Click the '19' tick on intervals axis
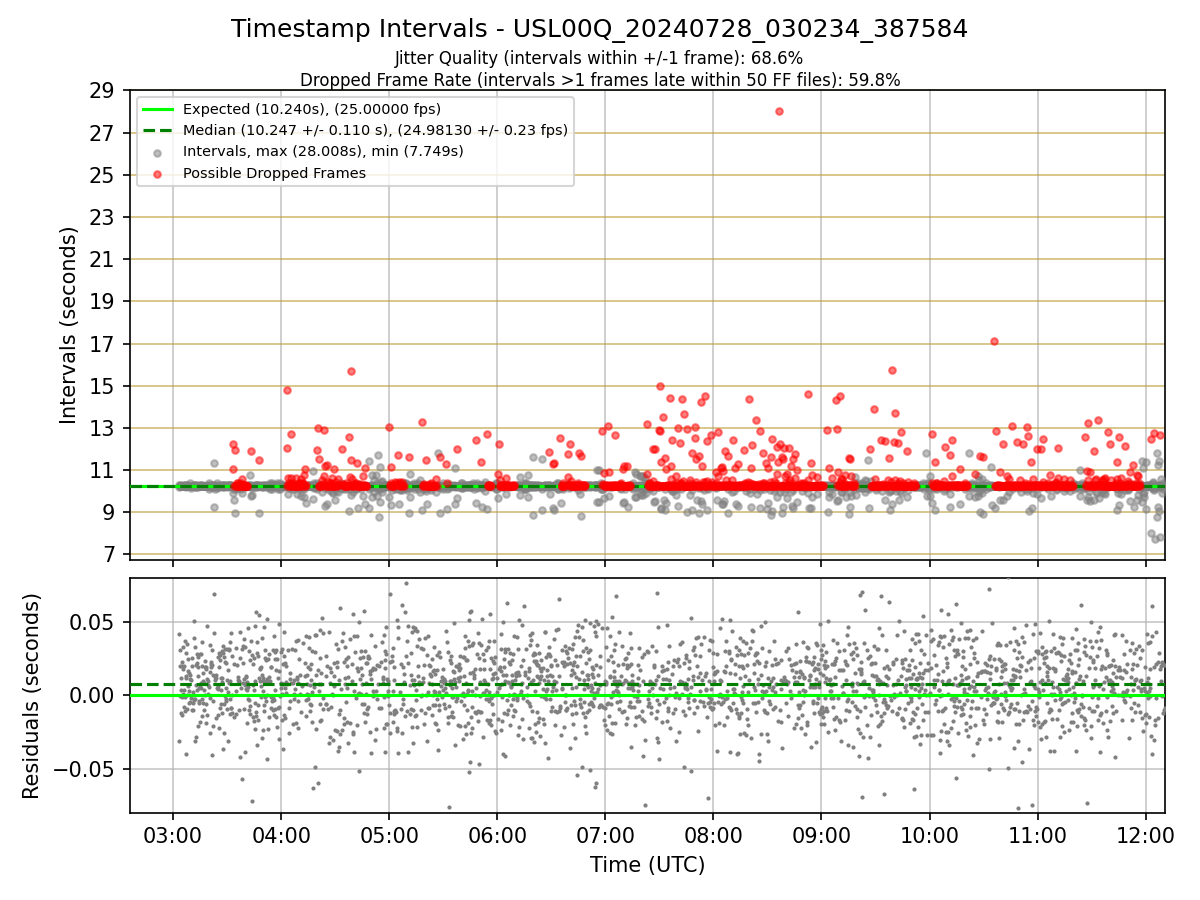The image size is (1200, 900). point(103,301)
